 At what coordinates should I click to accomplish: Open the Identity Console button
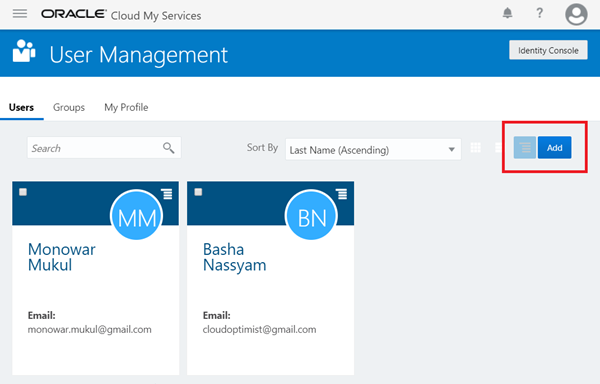[548, 50]
